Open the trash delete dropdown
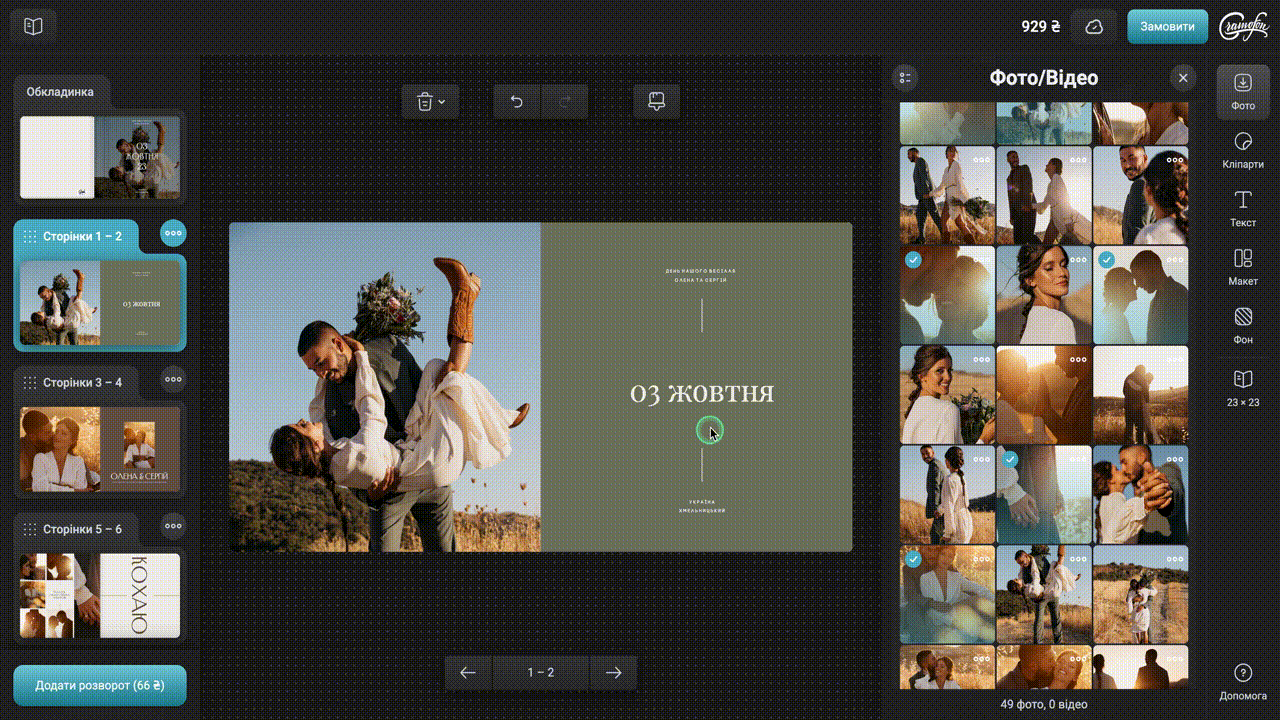Screen dimensions: 1280x720 point(430,101)
